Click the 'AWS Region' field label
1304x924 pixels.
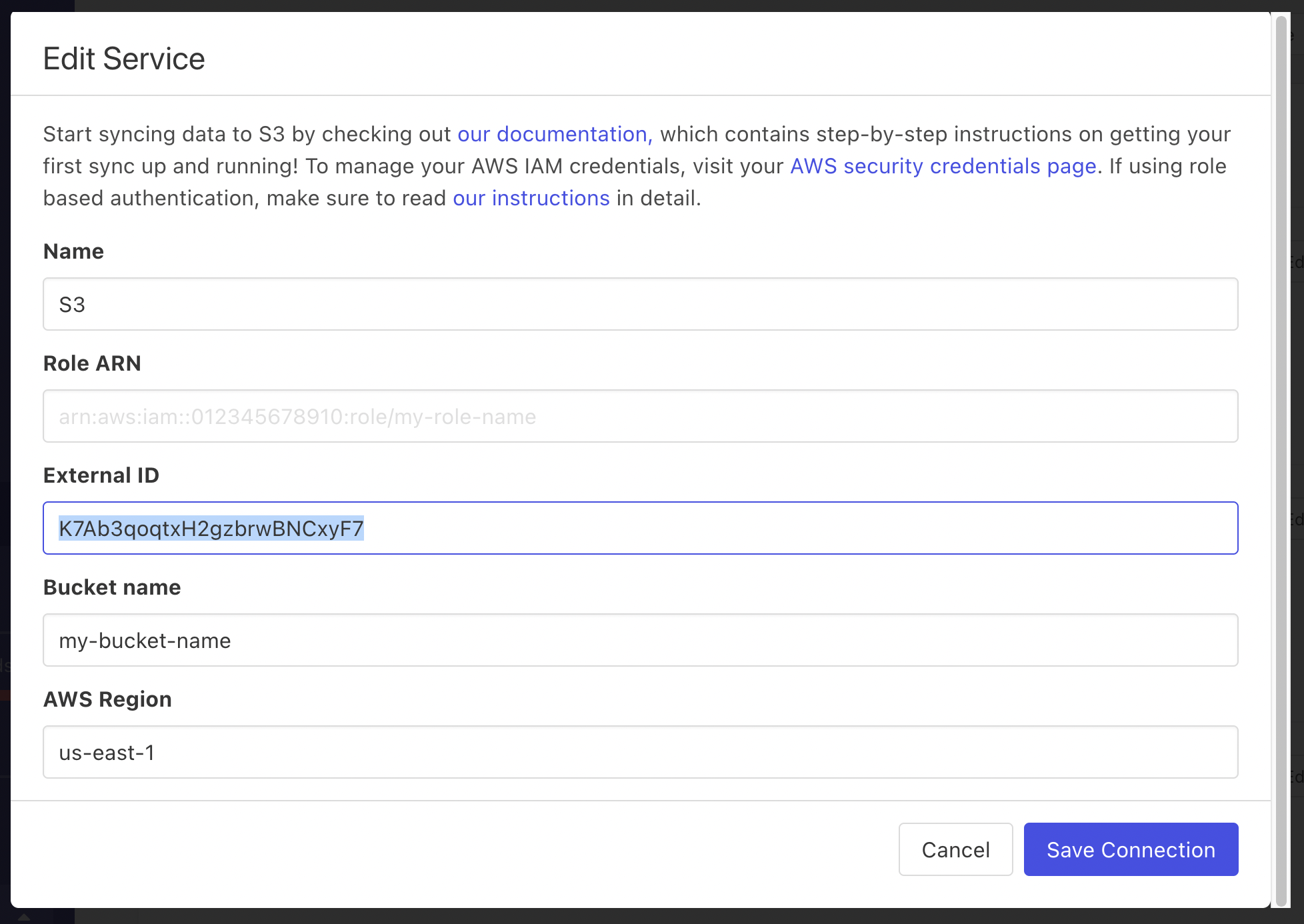point(107,699)
